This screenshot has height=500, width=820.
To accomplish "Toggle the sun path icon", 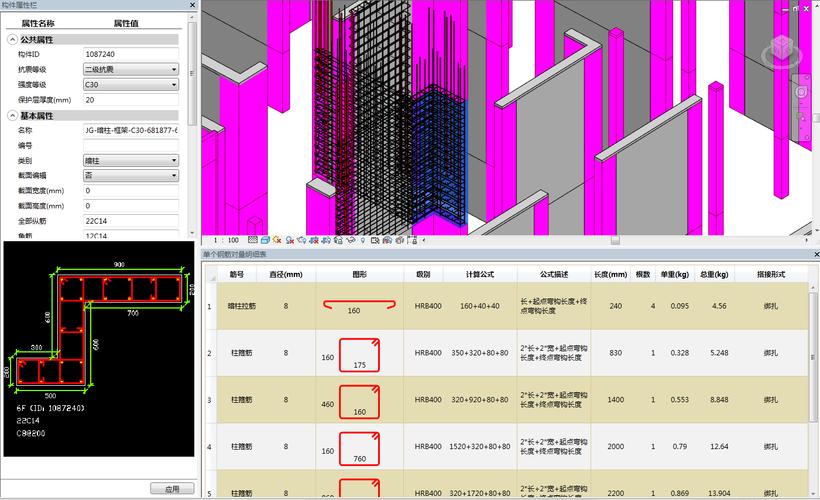I will (276, 240).
